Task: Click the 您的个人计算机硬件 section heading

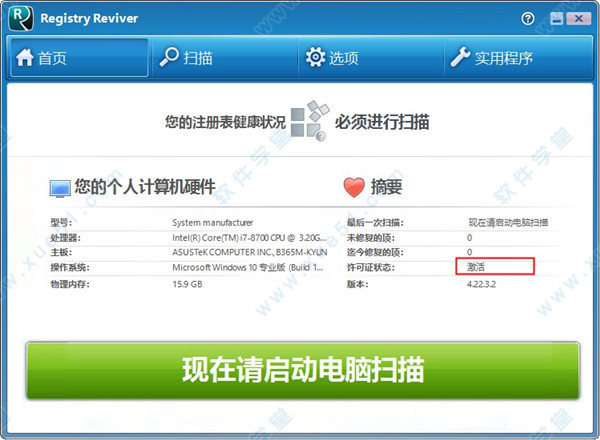Action: (145, 187)
